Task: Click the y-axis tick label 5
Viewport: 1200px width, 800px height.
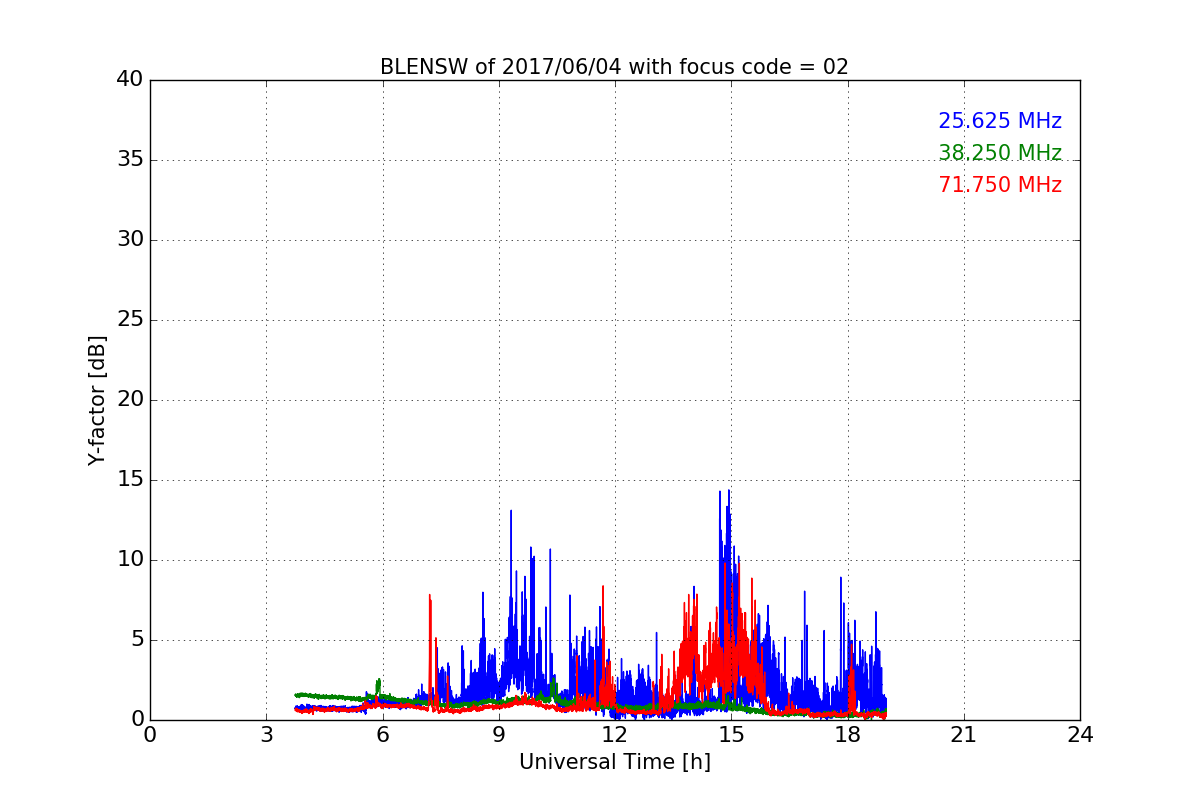Action: point(136,640)
